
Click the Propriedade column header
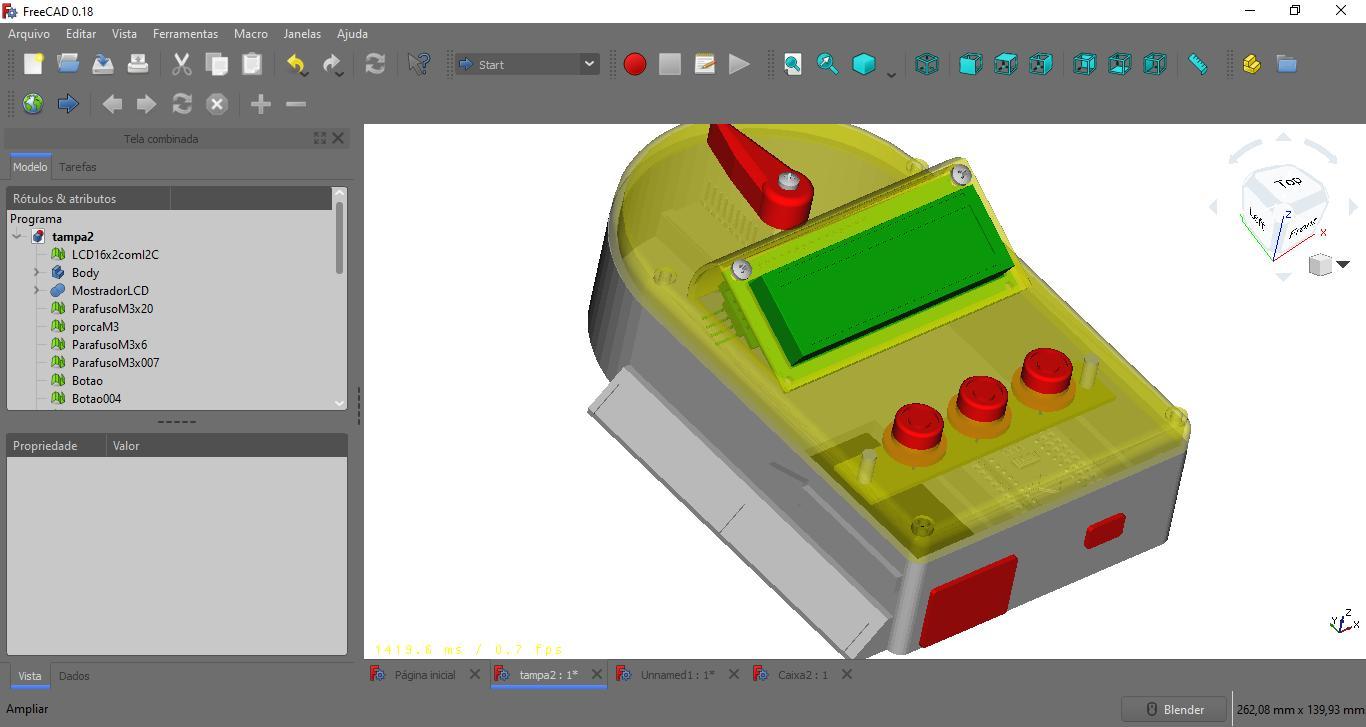tap(56, 446)
